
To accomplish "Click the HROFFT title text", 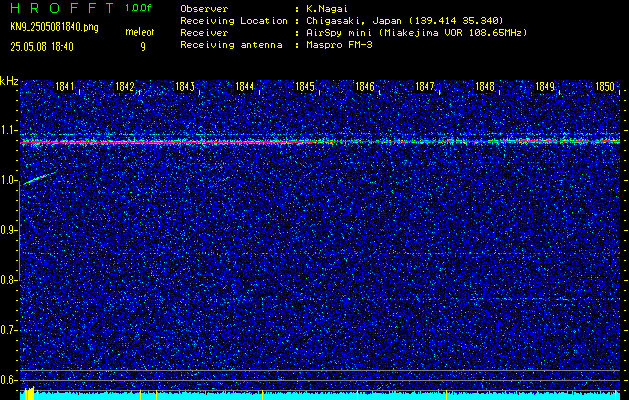I will [62, 8].
